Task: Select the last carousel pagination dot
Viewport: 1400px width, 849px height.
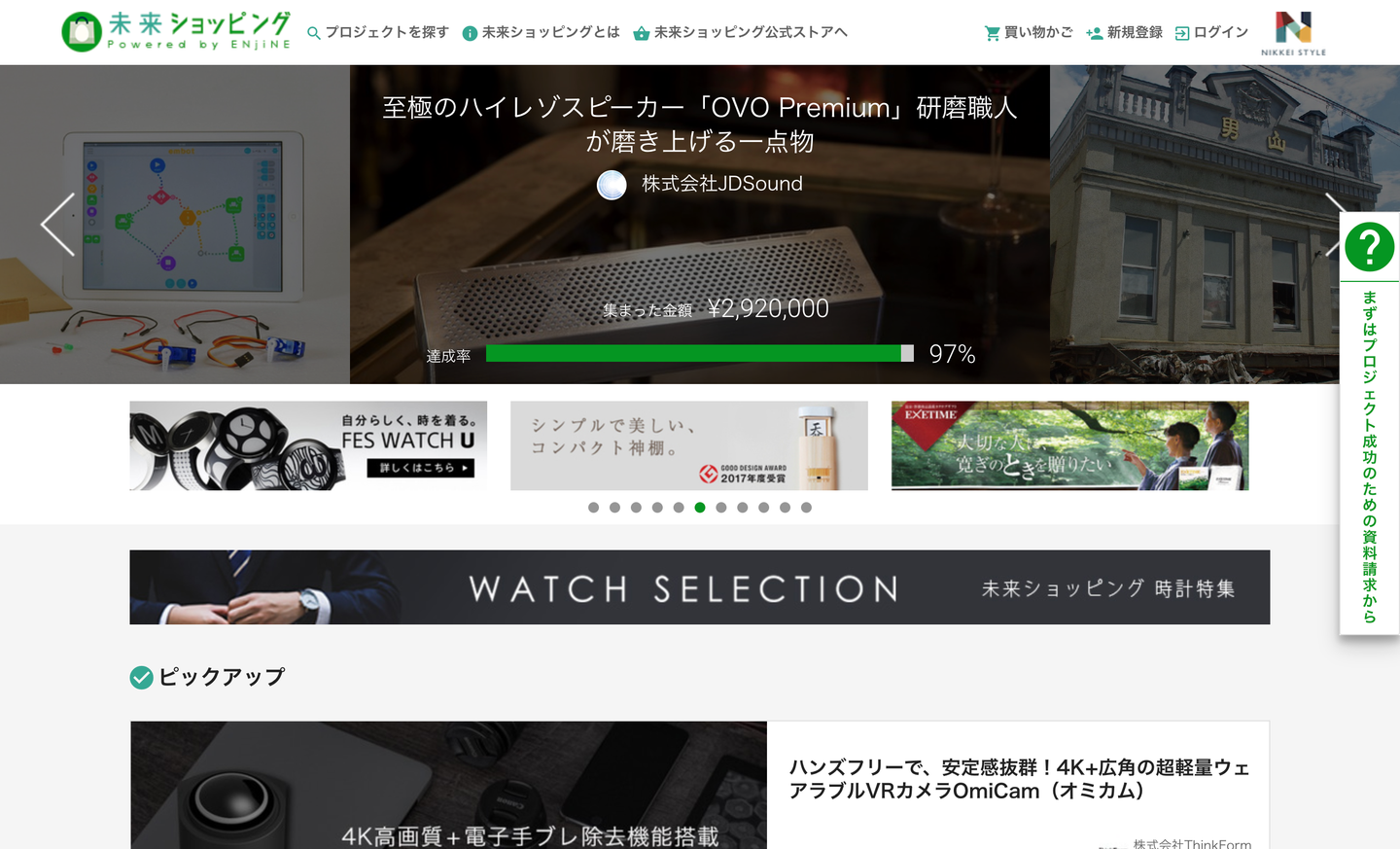Action: point(807,508)
